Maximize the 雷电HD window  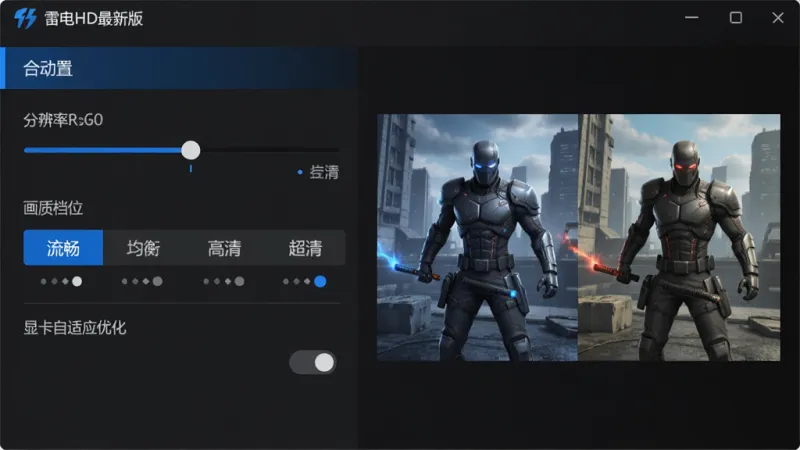[736, 18]
